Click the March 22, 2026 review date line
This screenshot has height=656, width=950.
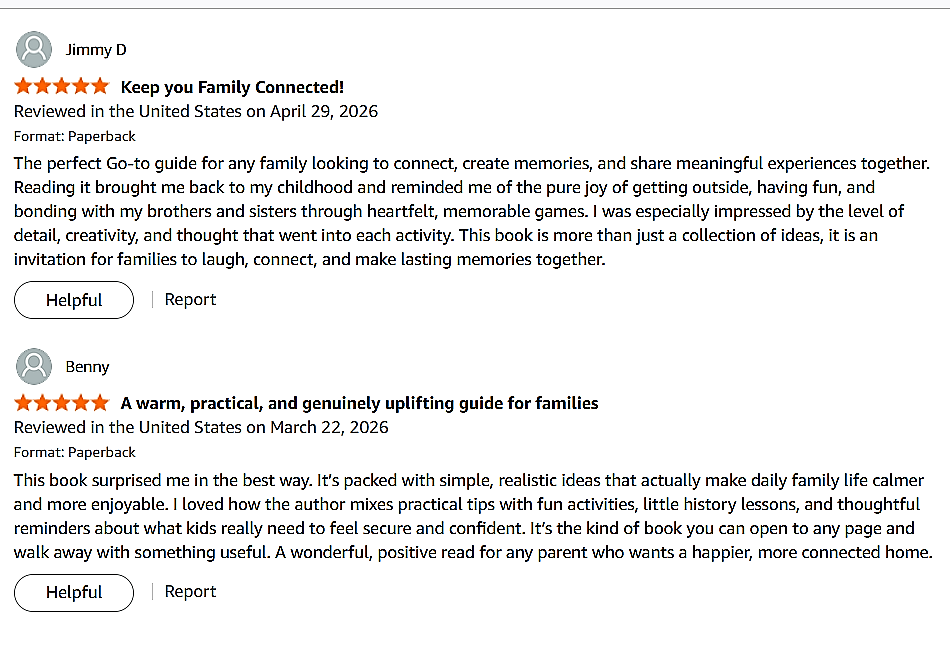201,428
